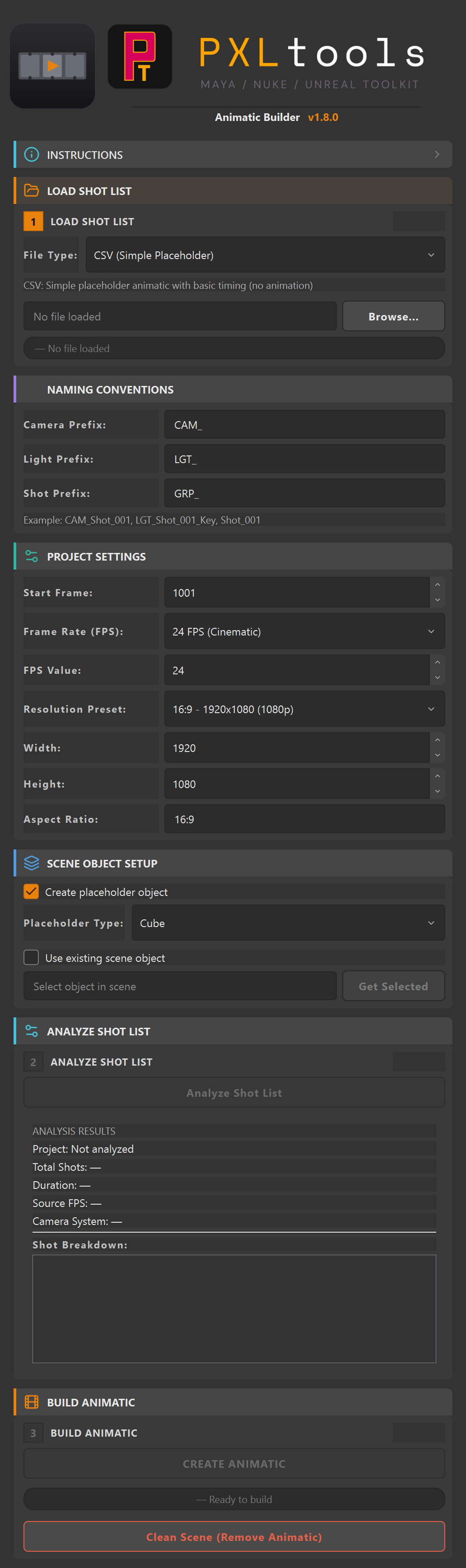Click the SCENE OBJECT SETUP section header
Image resolution: width=466 pixels, height=1568 pixels.
point(233,863)
